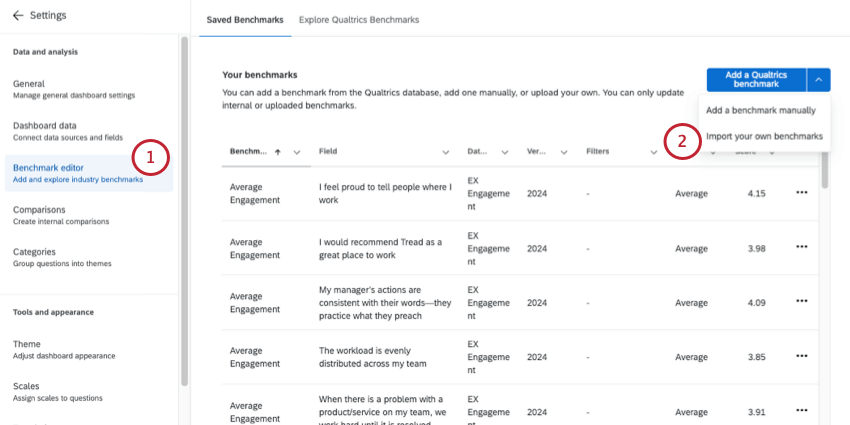
Task: Switch to the Explore Qualtrics Benchmarks tab
Action: click(x=359, y=20)
